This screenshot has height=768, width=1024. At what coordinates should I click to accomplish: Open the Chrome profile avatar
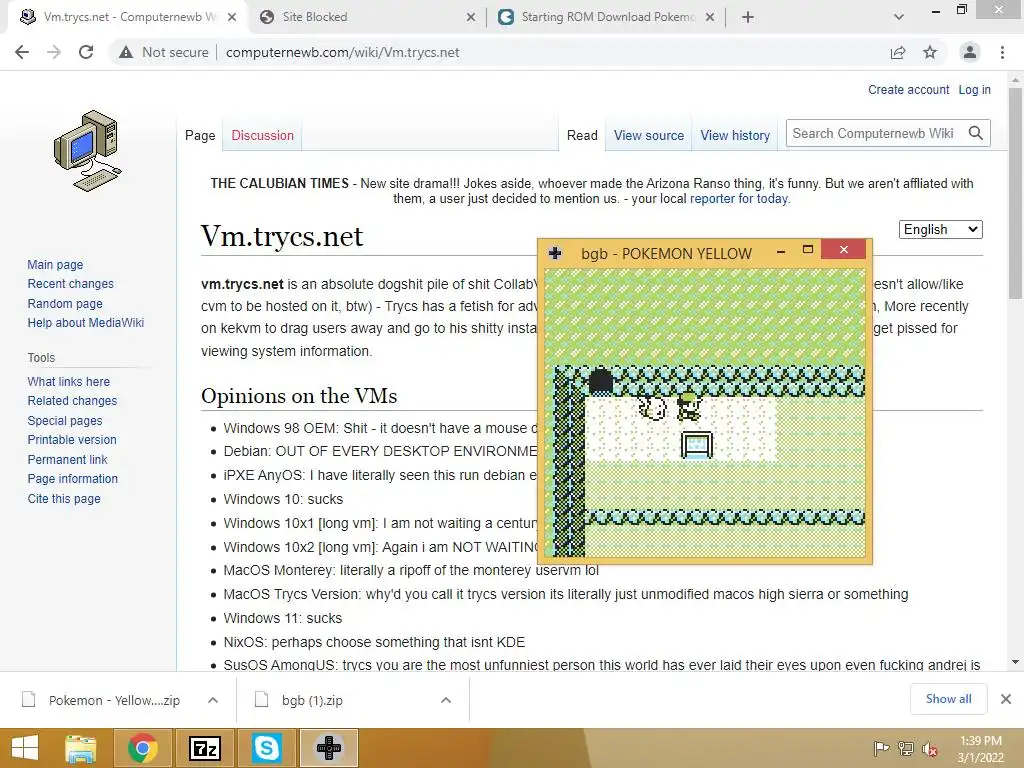[x=970, y=52]
